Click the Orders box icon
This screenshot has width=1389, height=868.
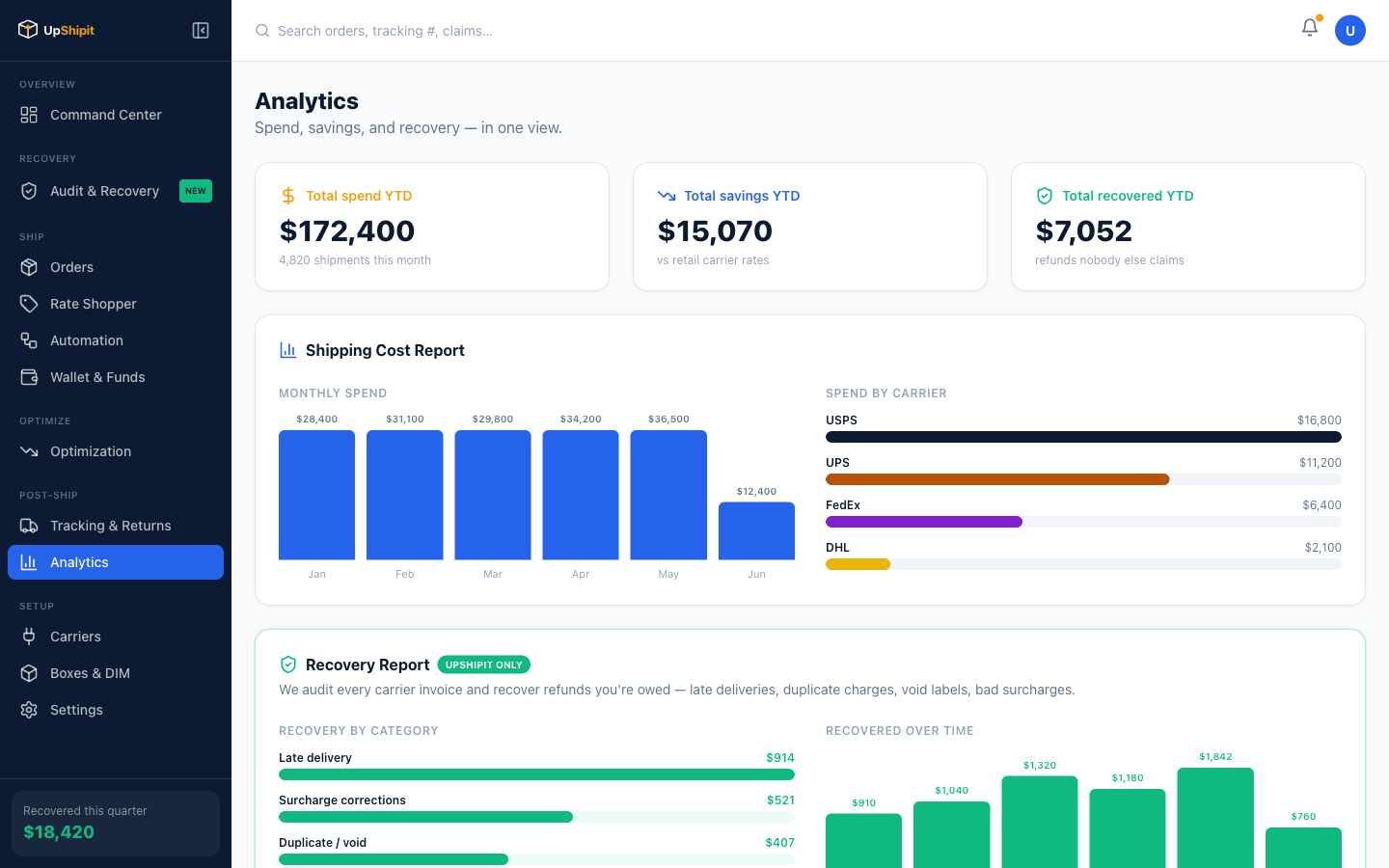[29, 267]
